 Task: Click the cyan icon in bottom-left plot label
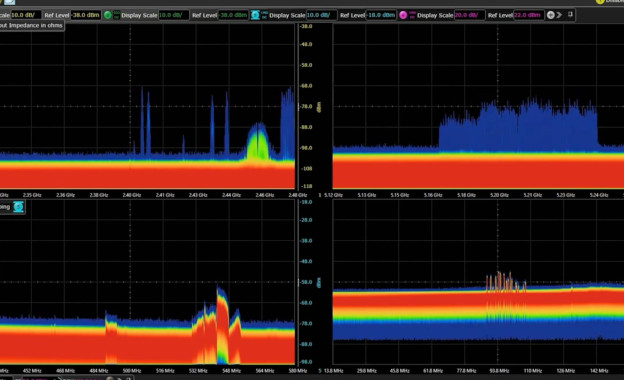click(x=18, y=207)
